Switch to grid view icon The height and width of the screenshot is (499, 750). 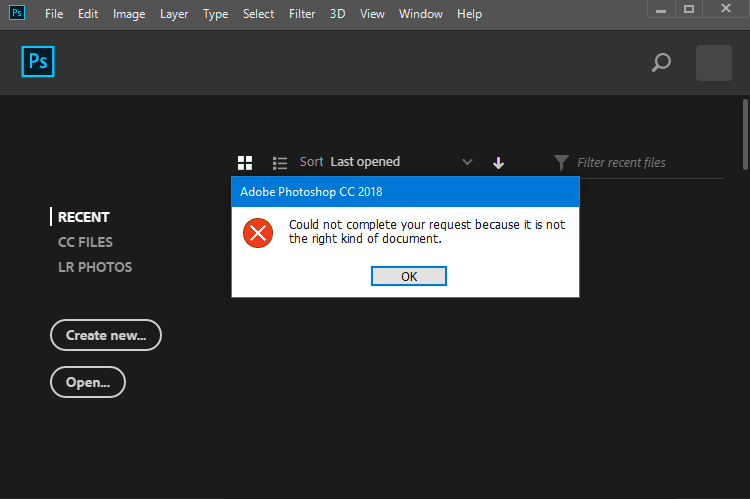[x=245, y=163]
